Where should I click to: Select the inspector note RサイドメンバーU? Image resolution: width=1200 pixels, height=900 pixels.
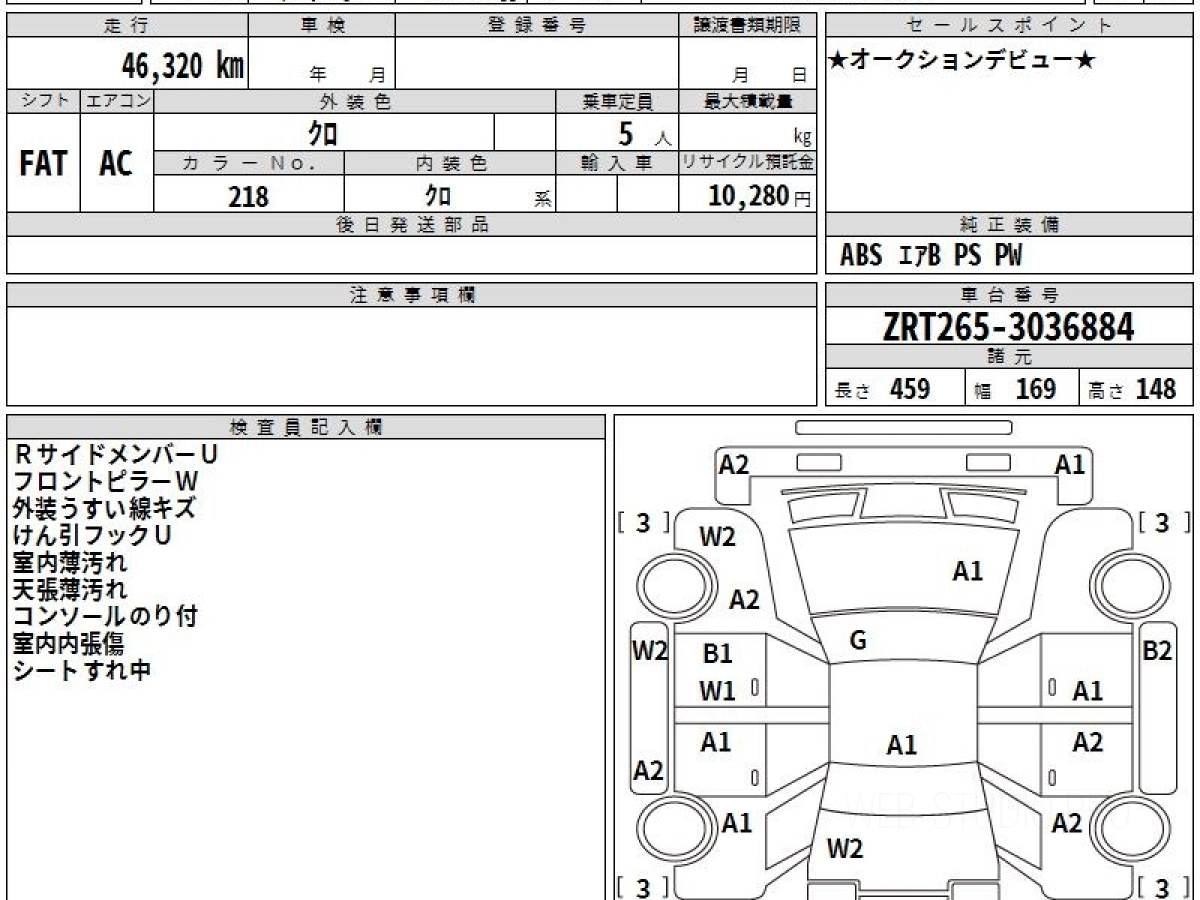tap(114, 455)
